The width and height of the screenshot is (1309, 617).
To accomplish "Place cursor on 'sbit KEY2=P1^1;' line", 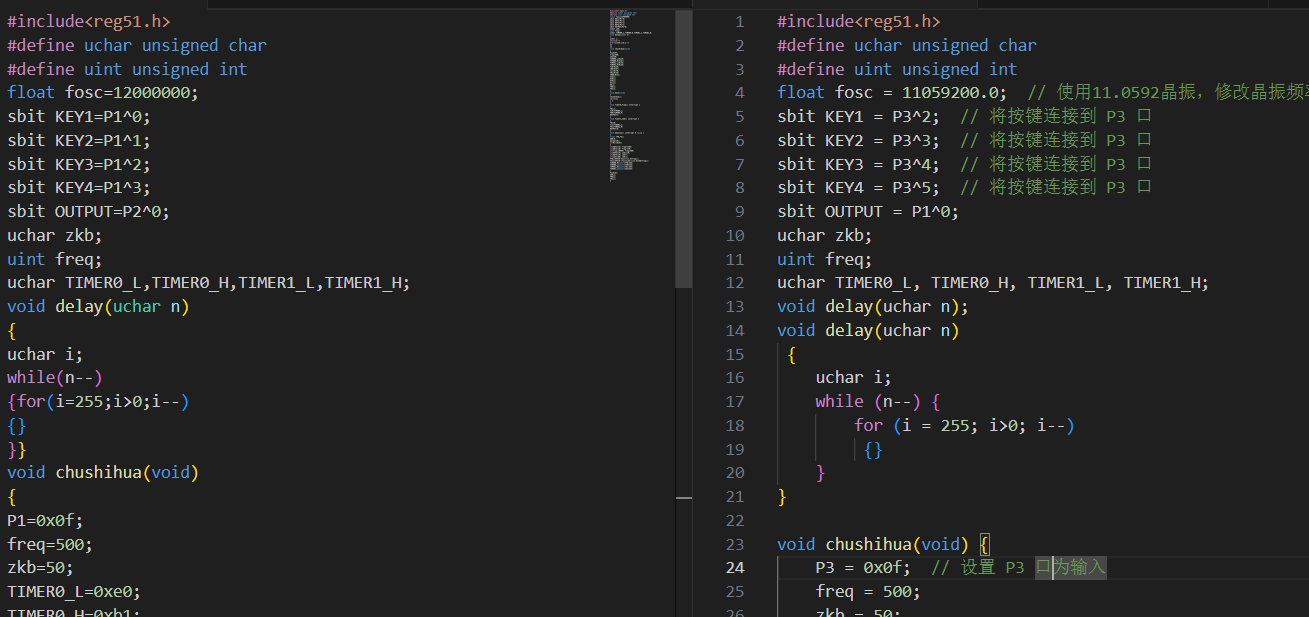I will [79, 140].
